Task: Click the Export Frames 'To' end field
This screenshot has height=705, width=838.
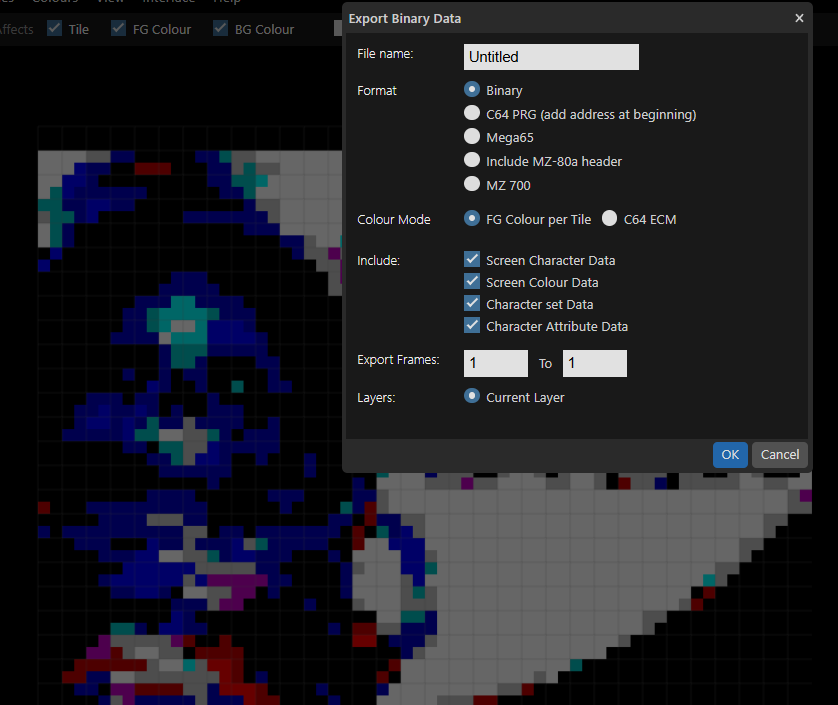Action: (x=595, y=363)
